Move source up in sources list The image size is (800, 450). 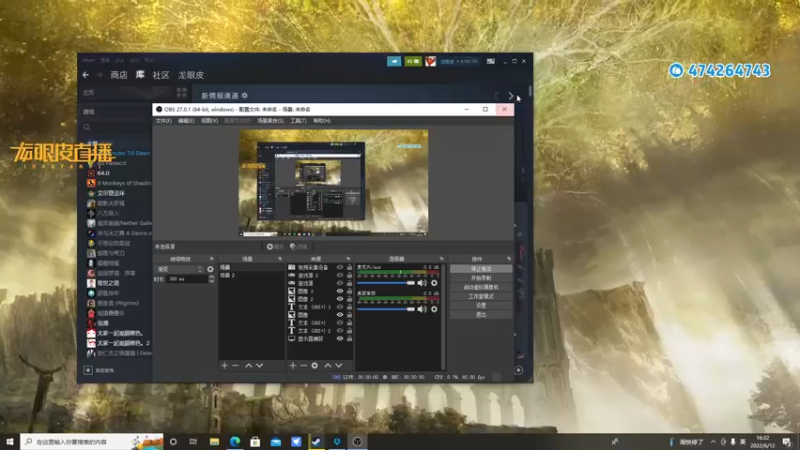(328, 365)
